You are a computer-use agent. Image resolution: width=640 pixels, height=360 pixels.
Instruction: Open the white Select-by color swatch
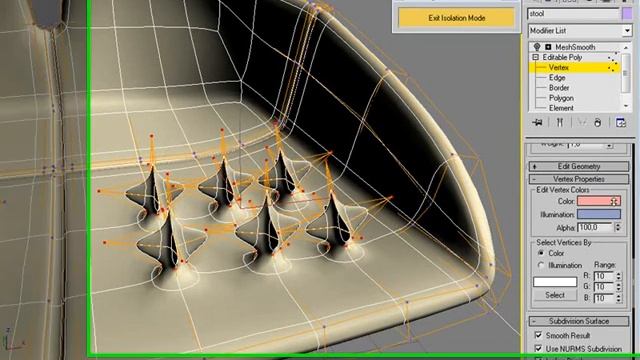tap(555, 282)
